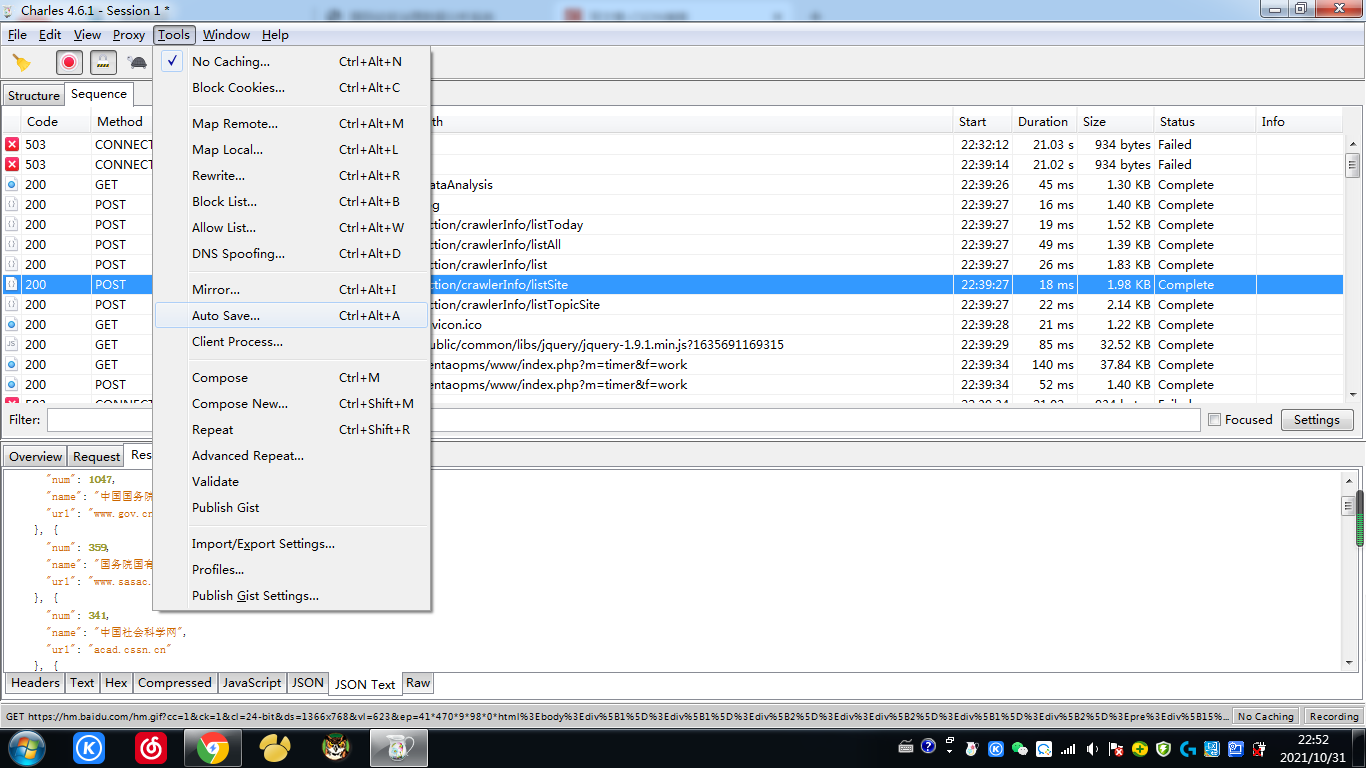This screenshot has width=1366, height=768.
Task: Switch to the Structure tab
Action: (34, 96)
